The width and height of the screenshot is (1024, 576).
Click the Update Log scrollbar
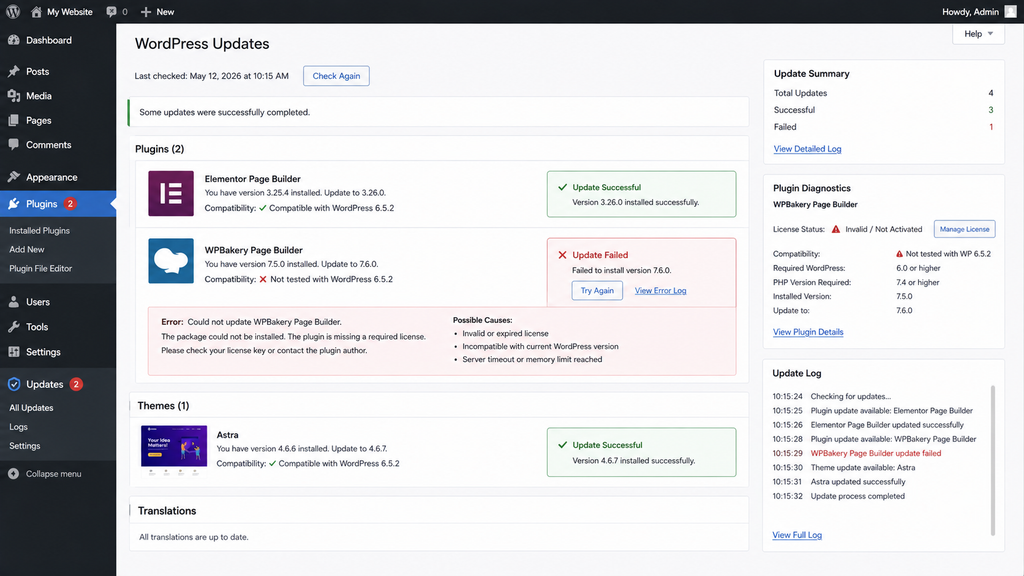tap(993, 460)
